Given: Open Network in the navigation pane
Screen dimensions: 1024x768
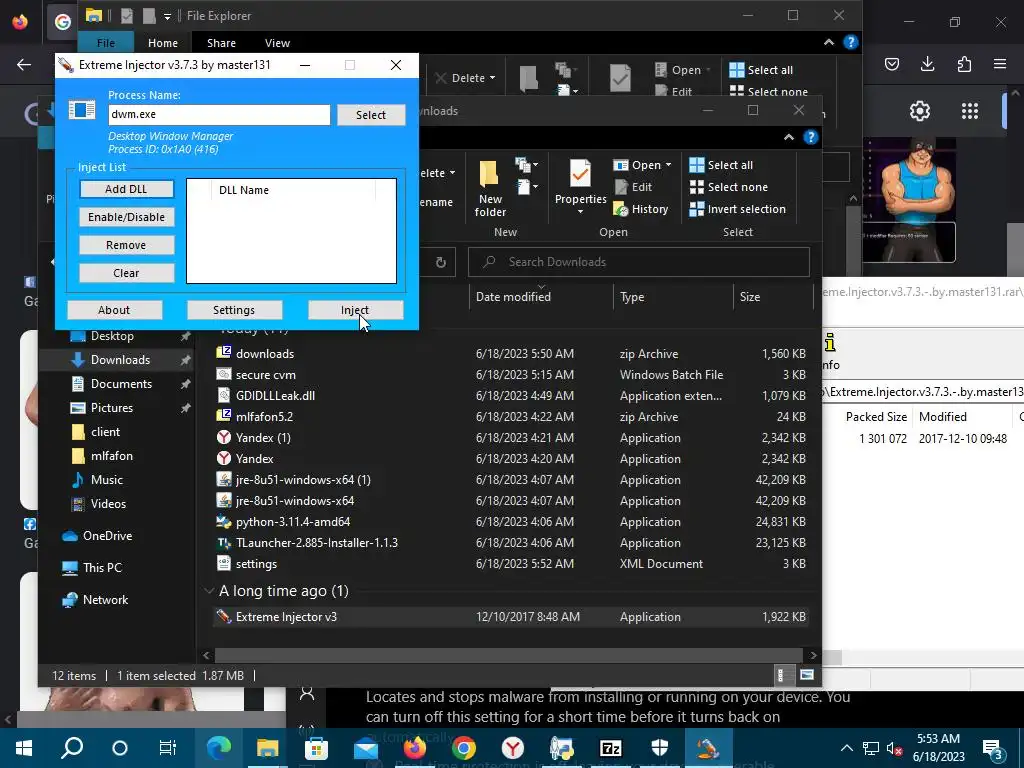Looking at the screenshot, I should click(105, 600).
